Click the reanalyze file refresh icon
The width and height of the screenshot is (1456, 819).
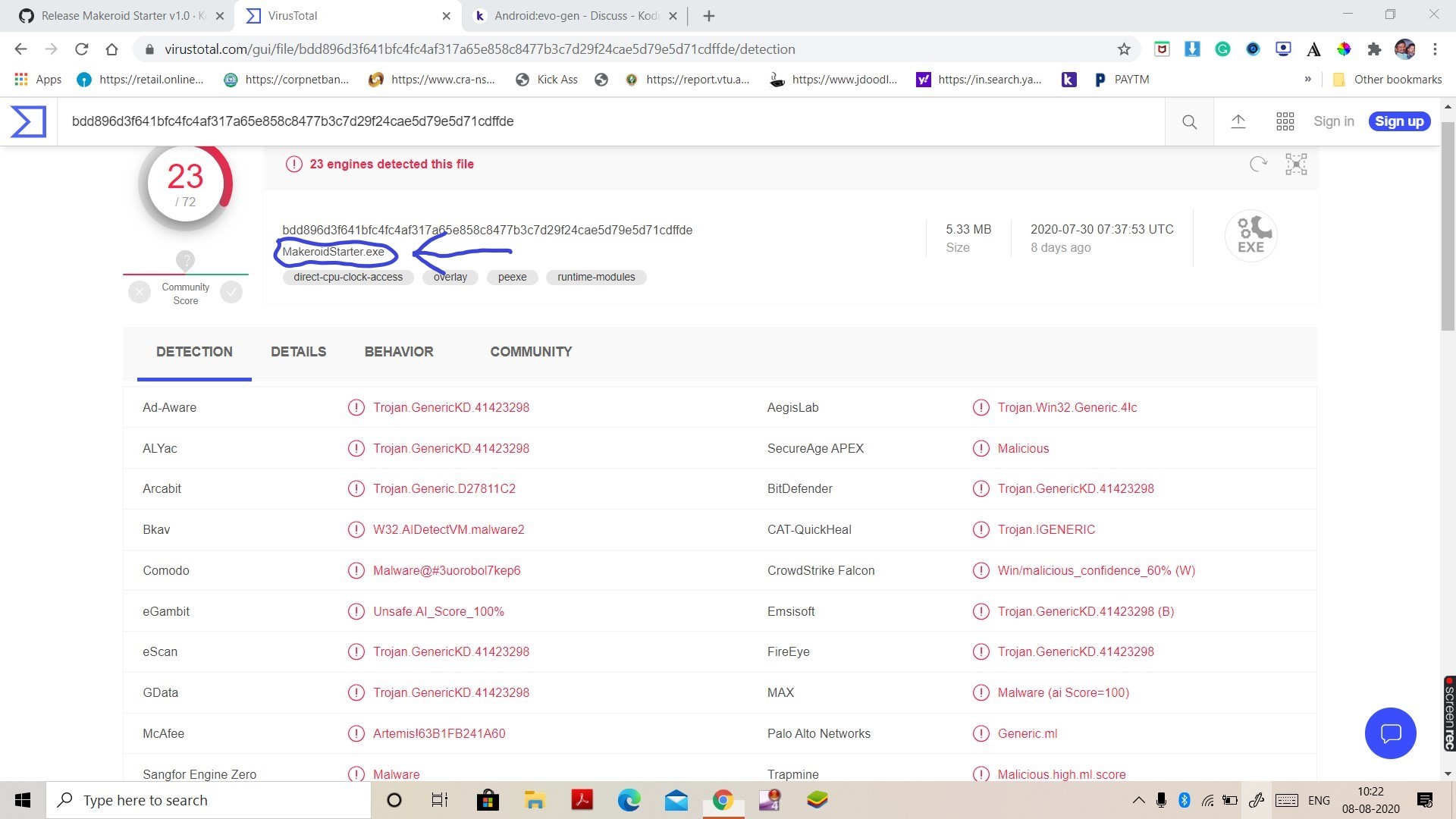1258,164
